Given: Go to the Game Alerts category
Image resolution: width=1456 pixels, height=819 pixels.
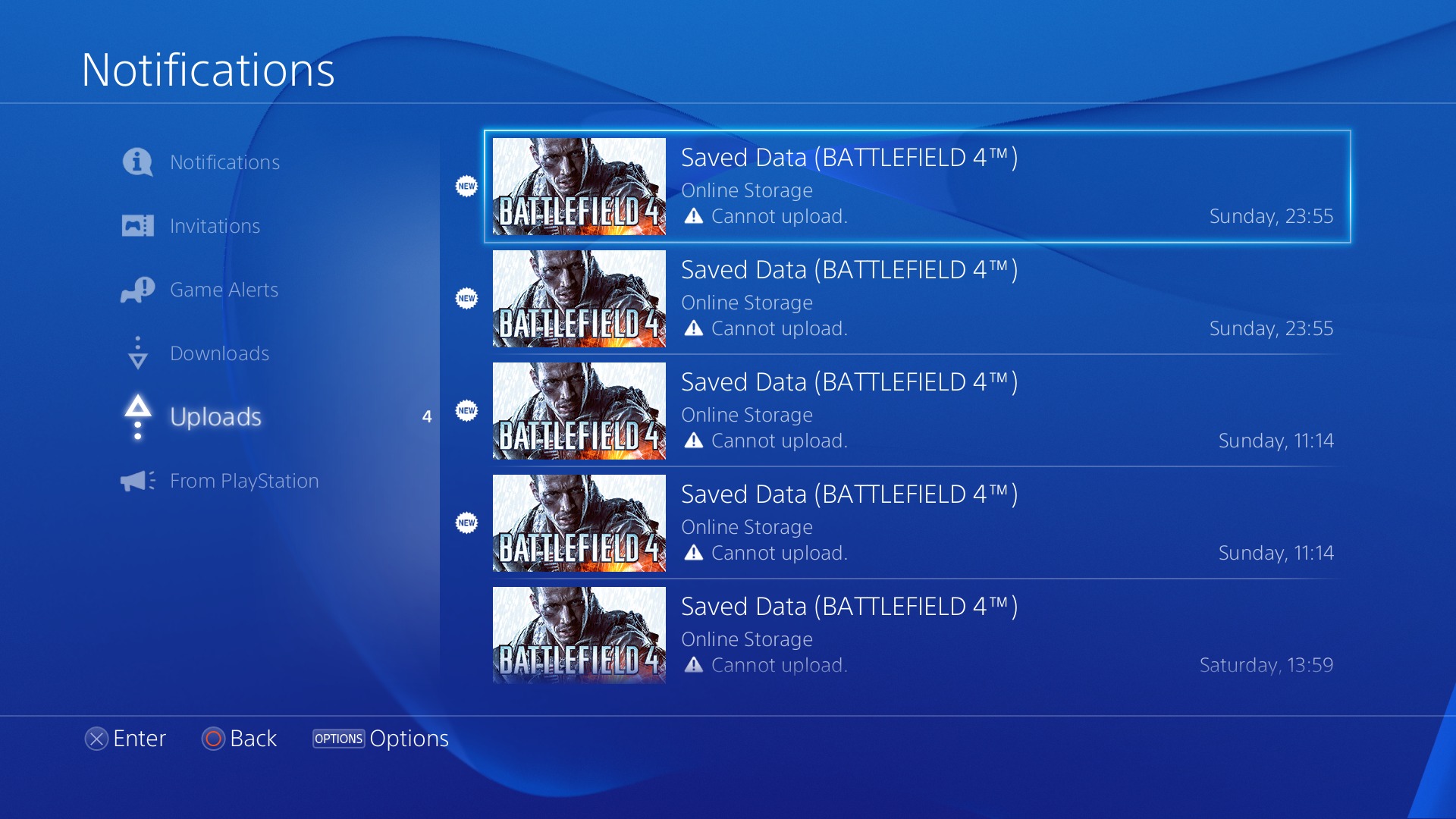Looking at the screenshot, I should (224, 290).
